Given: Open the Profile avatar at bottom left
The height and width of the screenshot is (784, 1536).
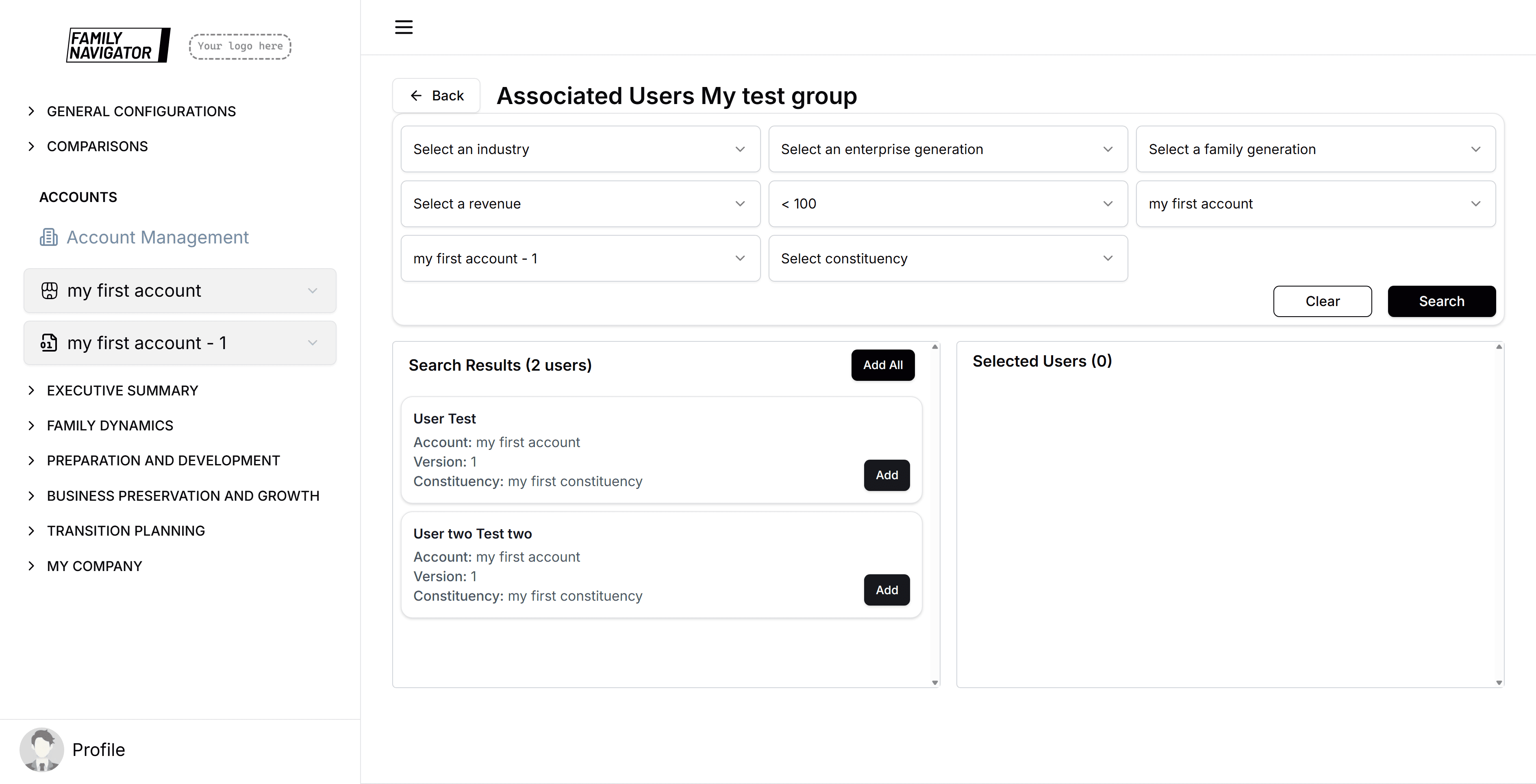Looking at the screenshot, I should 42,749.
